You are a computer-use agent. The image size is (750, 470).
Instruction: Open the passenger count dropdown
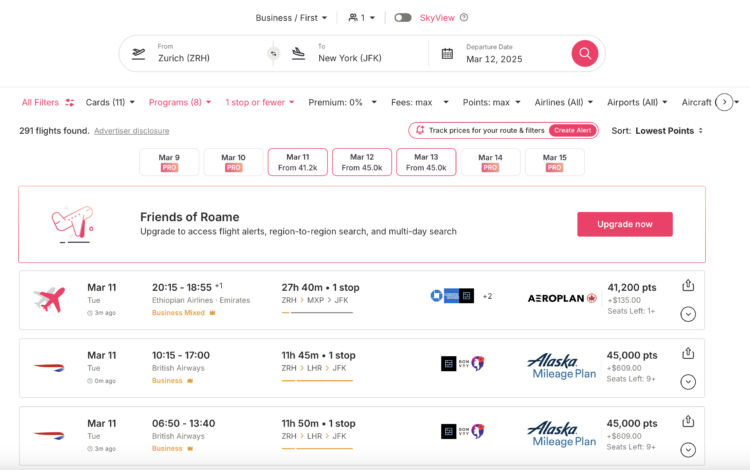[x=362, y=18]
